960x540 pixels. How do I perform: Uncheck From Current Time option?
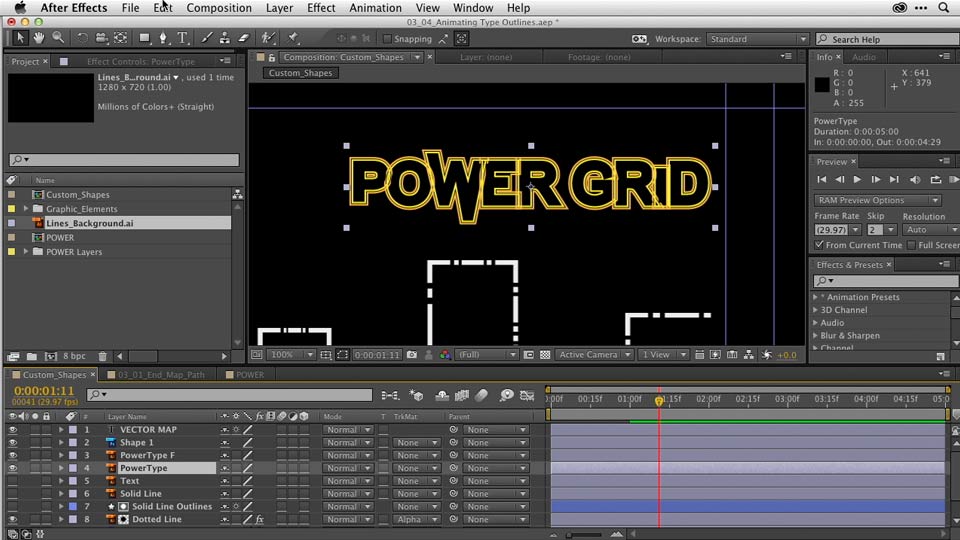click(x=820, y=245)
